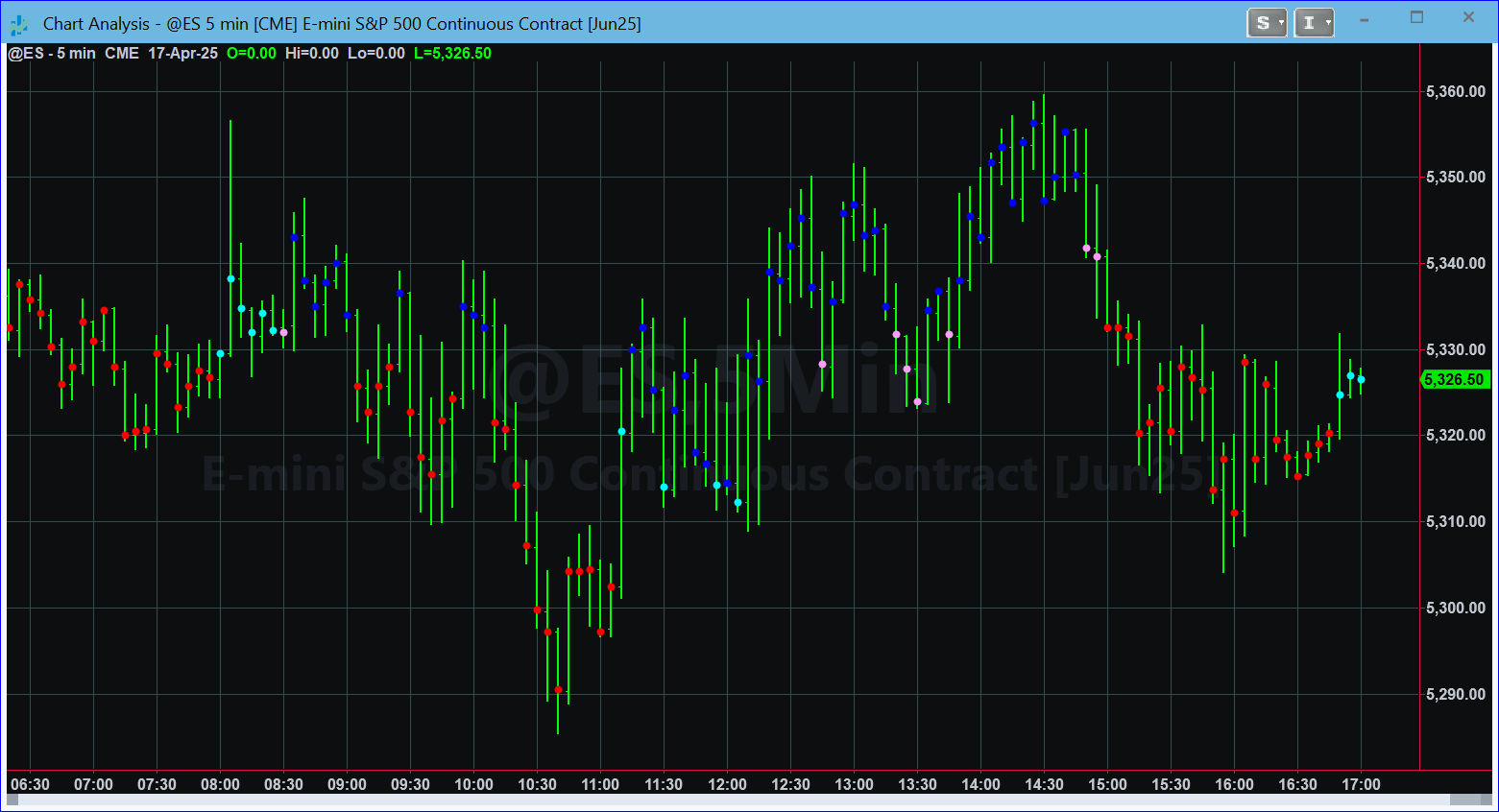The image size is (1499, 812).
Task: Click the 14:30 time axis label
Action: tap(1044, 784)
